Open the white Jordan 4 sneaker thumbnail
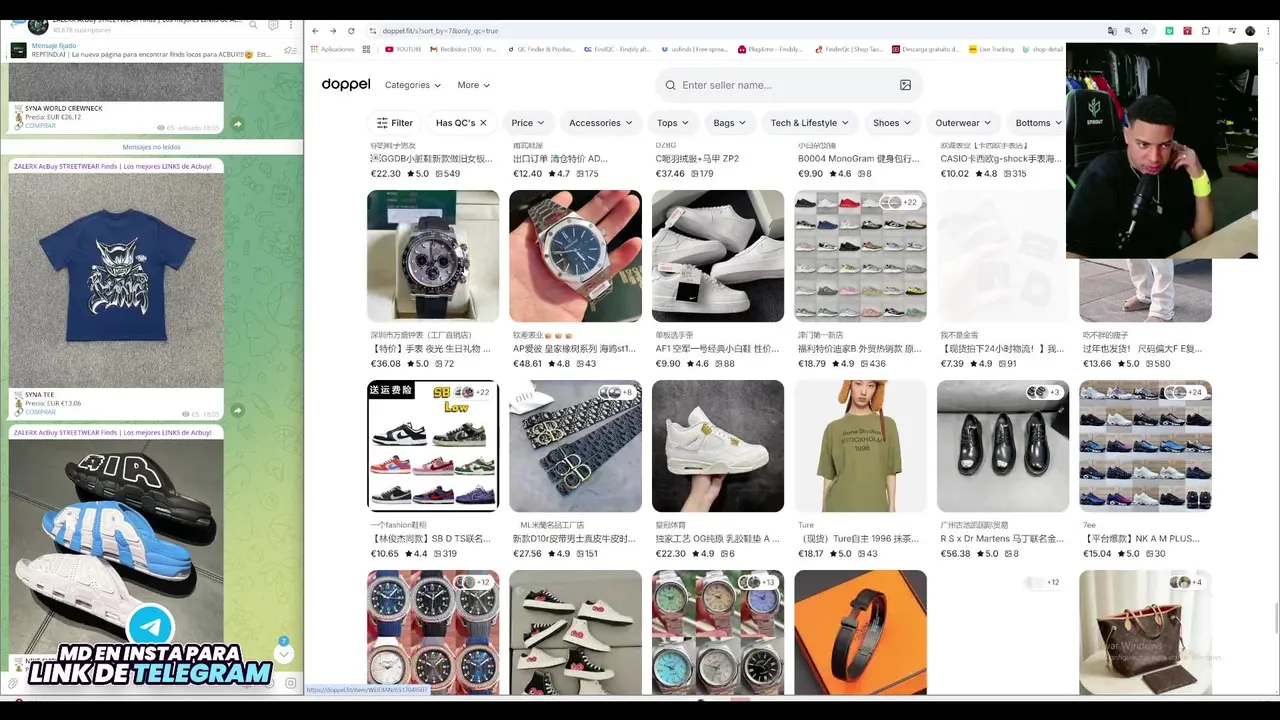This screenshot has width=1280, height=720. [x=718, y=446]
